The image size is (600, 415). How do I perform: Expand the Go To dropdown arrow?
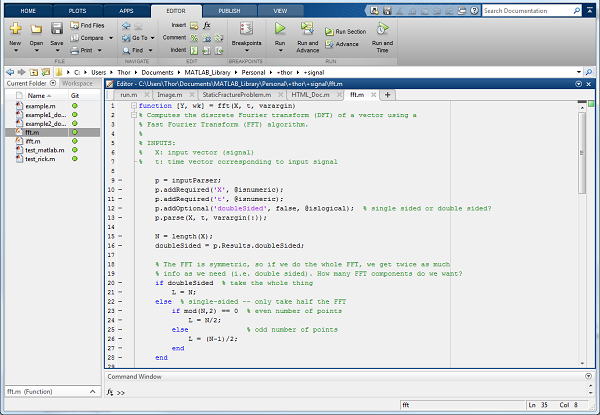click(152, 38)
